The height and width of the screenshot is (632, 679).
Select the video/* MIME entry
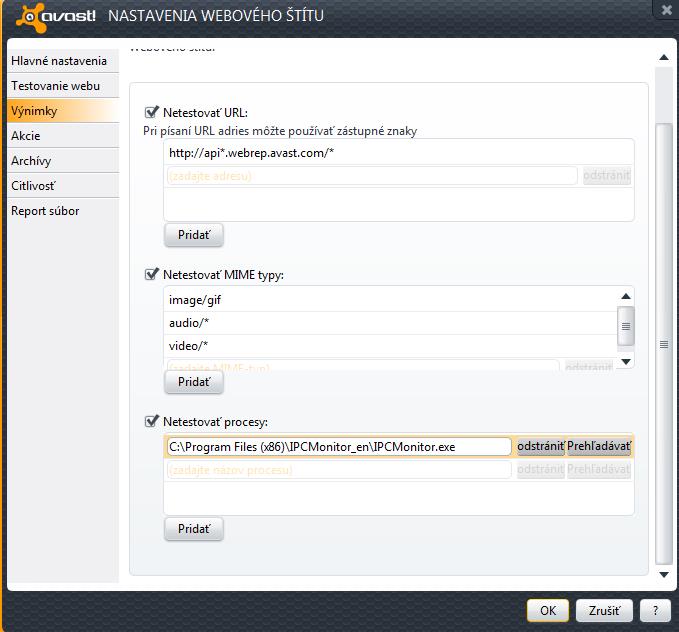391,346
